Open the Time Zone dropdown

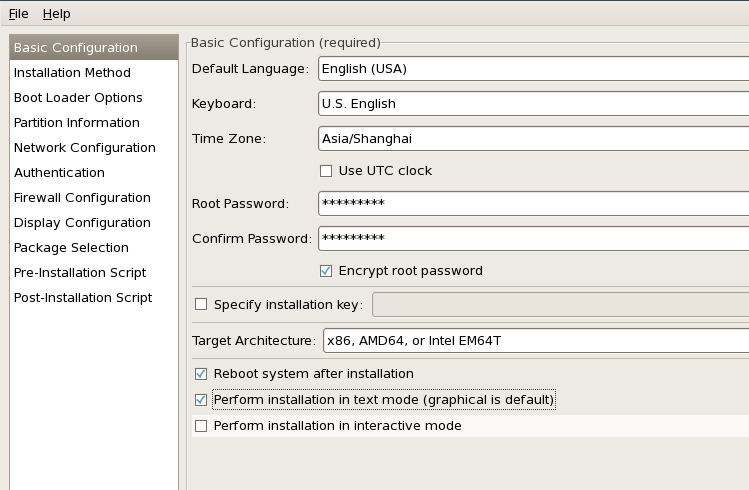click(532, 139)
